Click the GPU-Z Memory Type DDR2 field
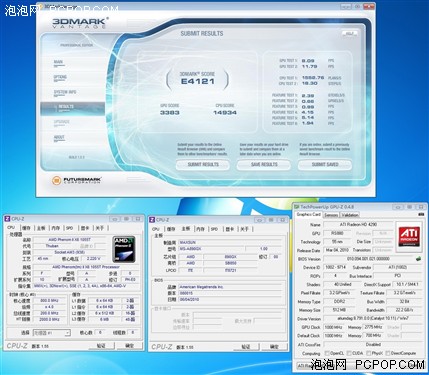Viewport: 429px width, 375px height. click(339, 301)
